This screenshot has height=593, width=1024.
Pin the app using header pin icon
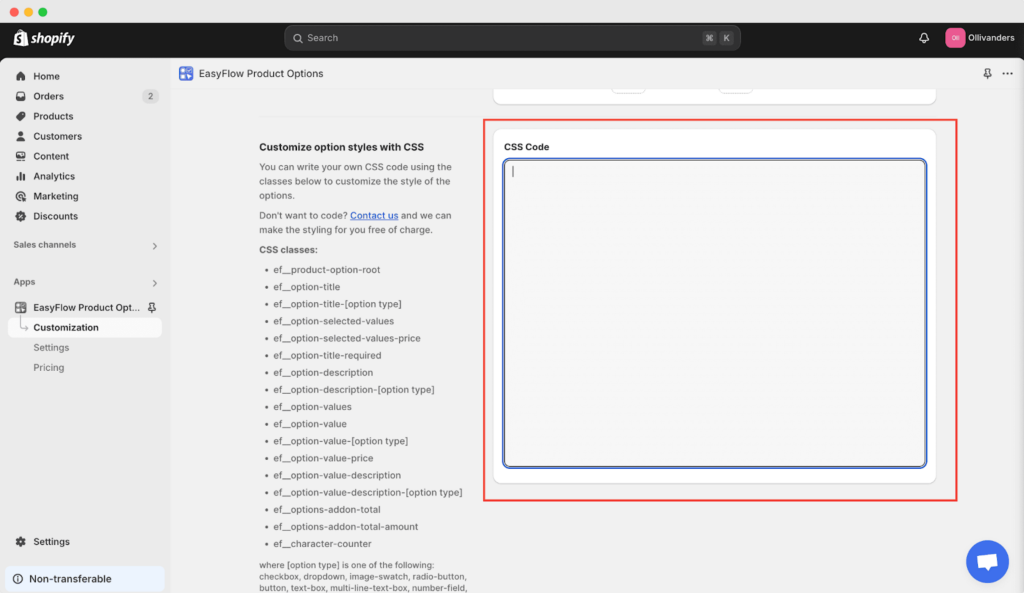coord(988,74)
